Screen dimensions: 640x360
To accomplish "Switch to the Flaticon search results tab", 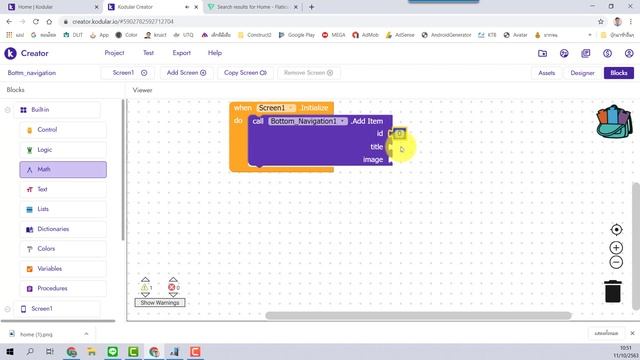I will point(252,7).
